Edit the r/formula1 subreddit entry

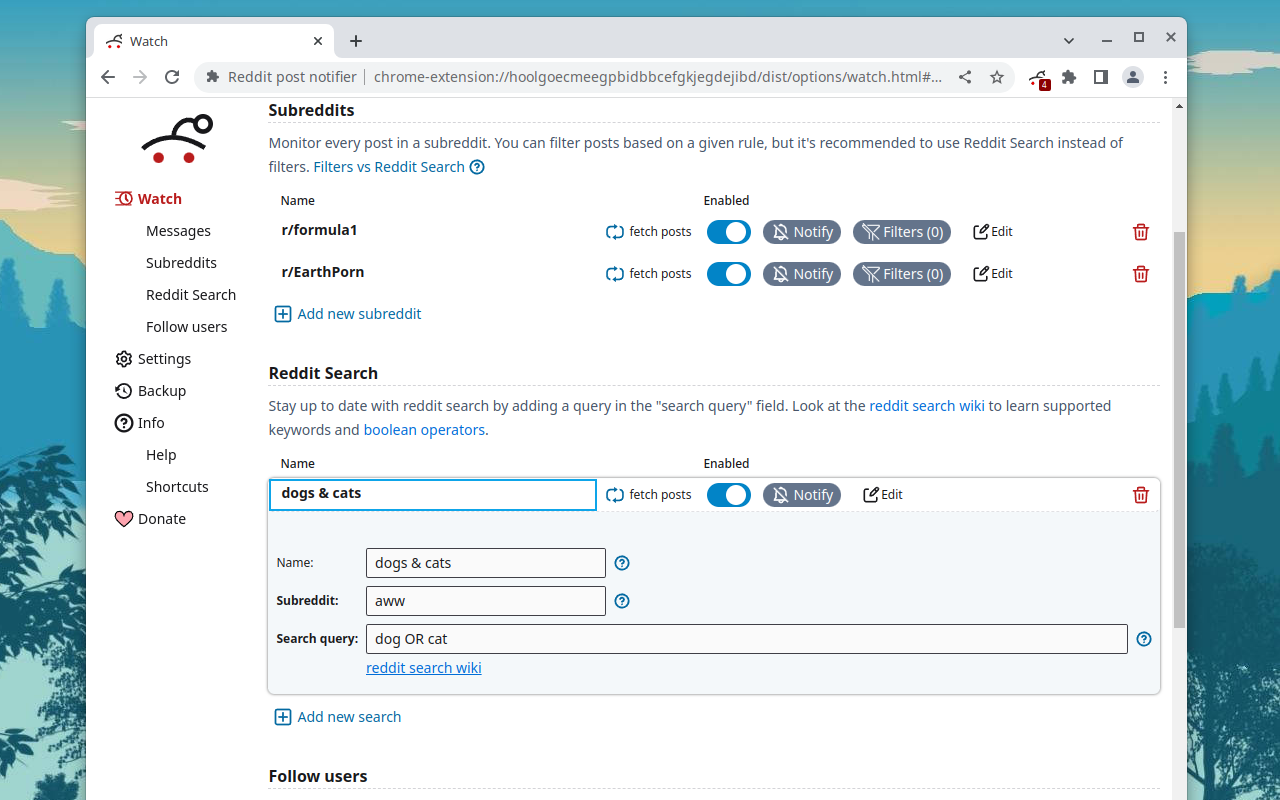(993, 232)
